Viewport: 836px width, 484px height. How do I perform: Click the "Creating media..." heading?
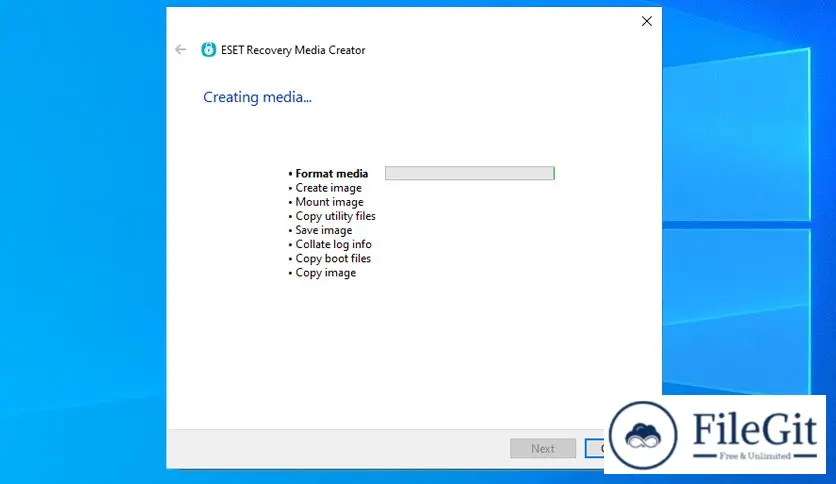pyautogui.click(x=258, y=97)
